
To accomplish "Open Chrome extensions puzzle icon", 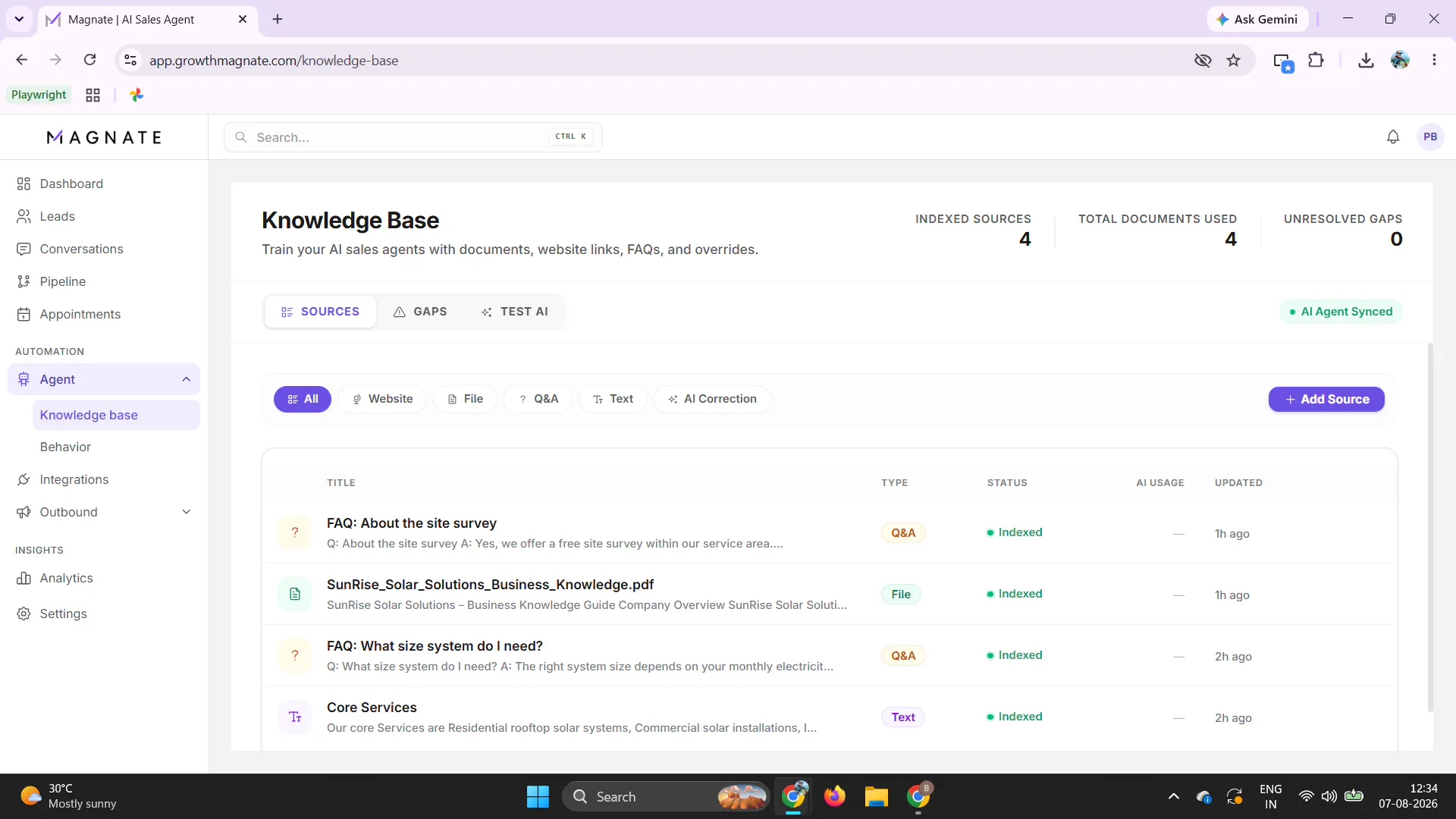I will (1316, 60).
